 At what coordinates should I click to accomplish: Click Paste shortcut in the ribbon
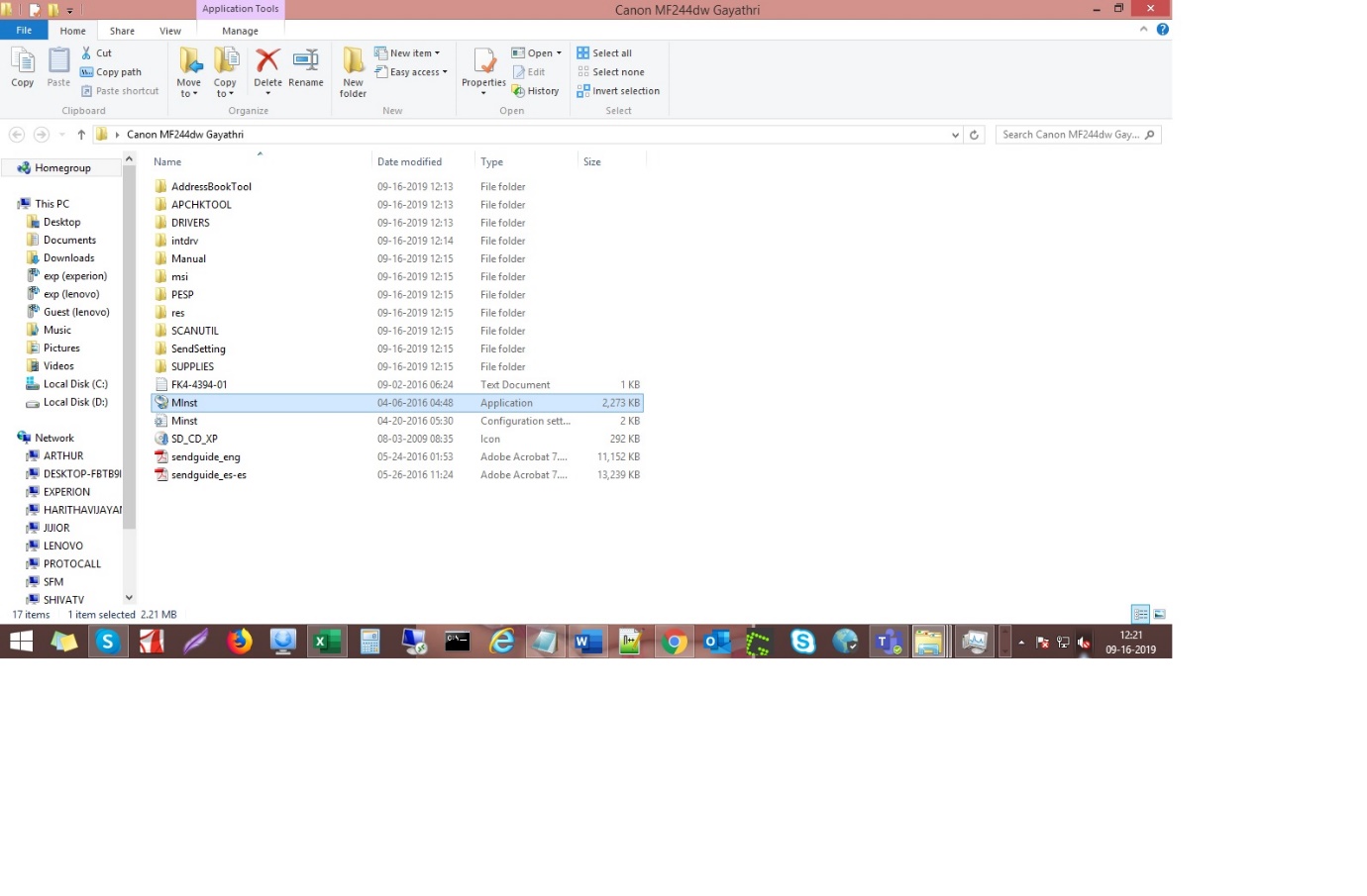coord(120,91)
